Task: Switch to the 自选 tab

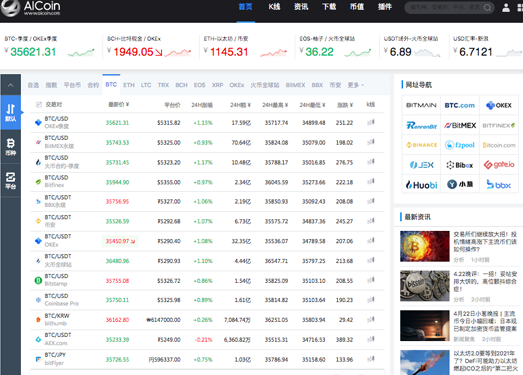Action: 33,85
